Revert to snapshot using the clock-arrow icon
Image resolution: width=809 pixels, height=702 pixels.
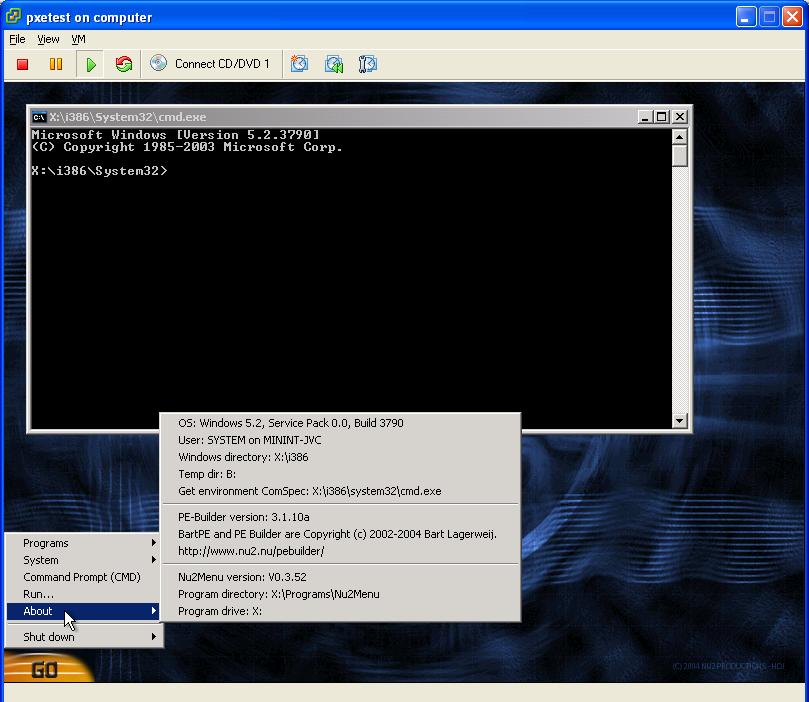[334, 64]
